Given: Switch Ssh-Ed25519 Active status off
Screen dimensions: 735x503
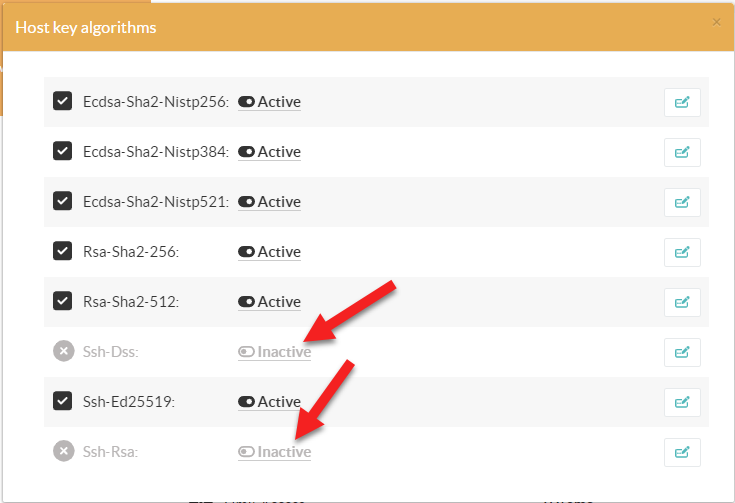Looking at the screenshot, I should point(269,402).
